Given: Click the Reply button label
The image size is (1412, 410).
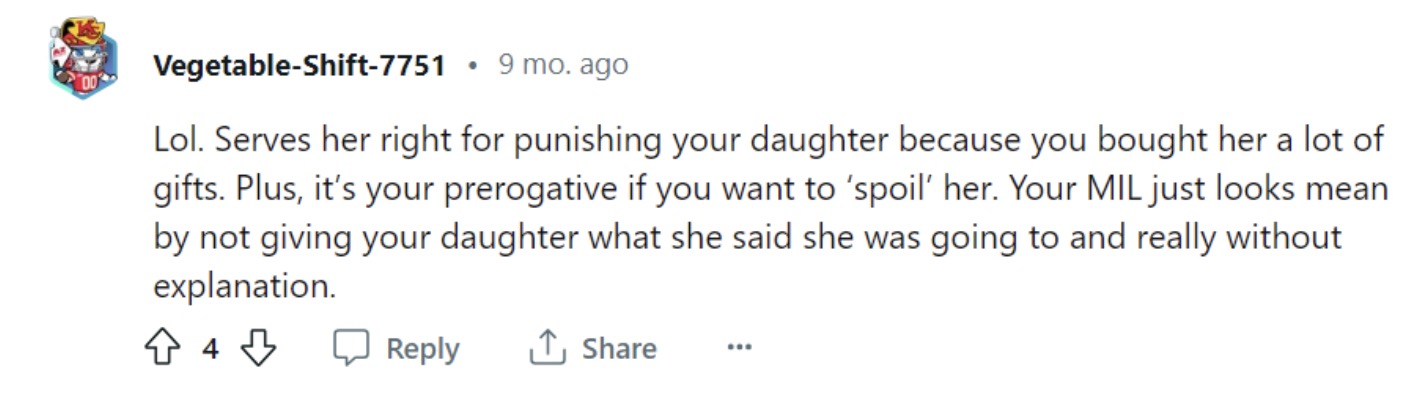Looking at the screenshot, I should [423, 348].
